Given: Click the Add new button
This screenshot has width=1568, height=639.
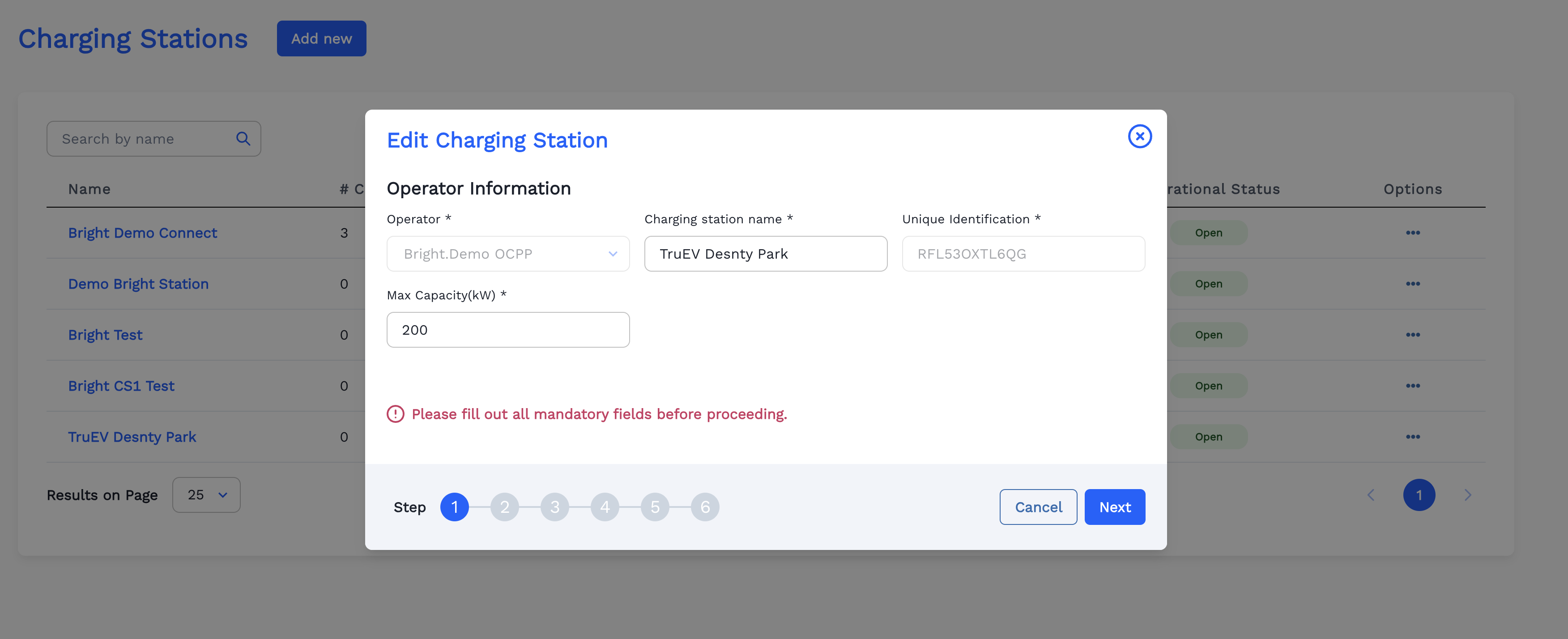Looking at the screenshot, I should [321, 38].
